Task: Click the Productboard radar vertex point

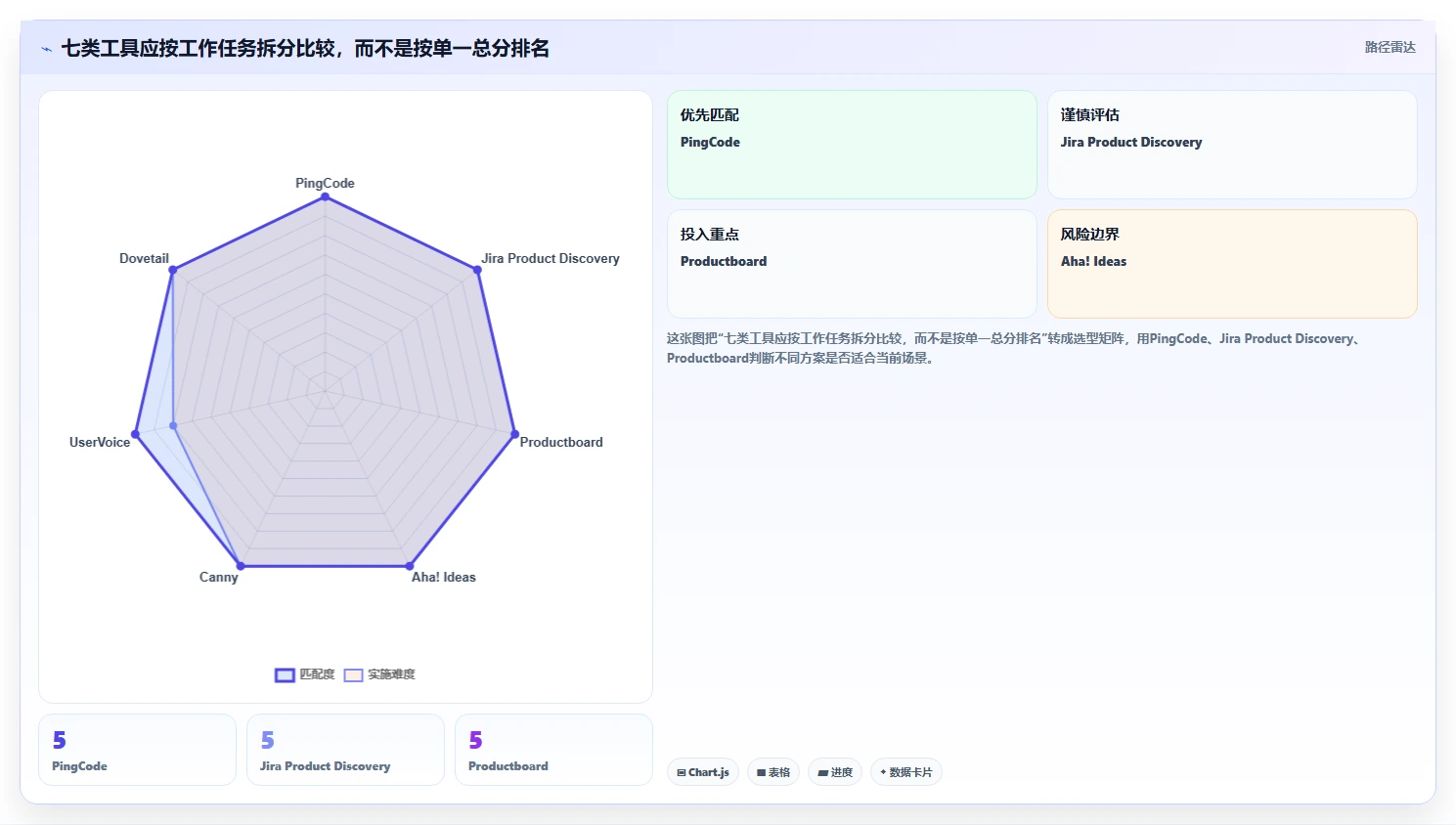Action: tap(515, 434)
